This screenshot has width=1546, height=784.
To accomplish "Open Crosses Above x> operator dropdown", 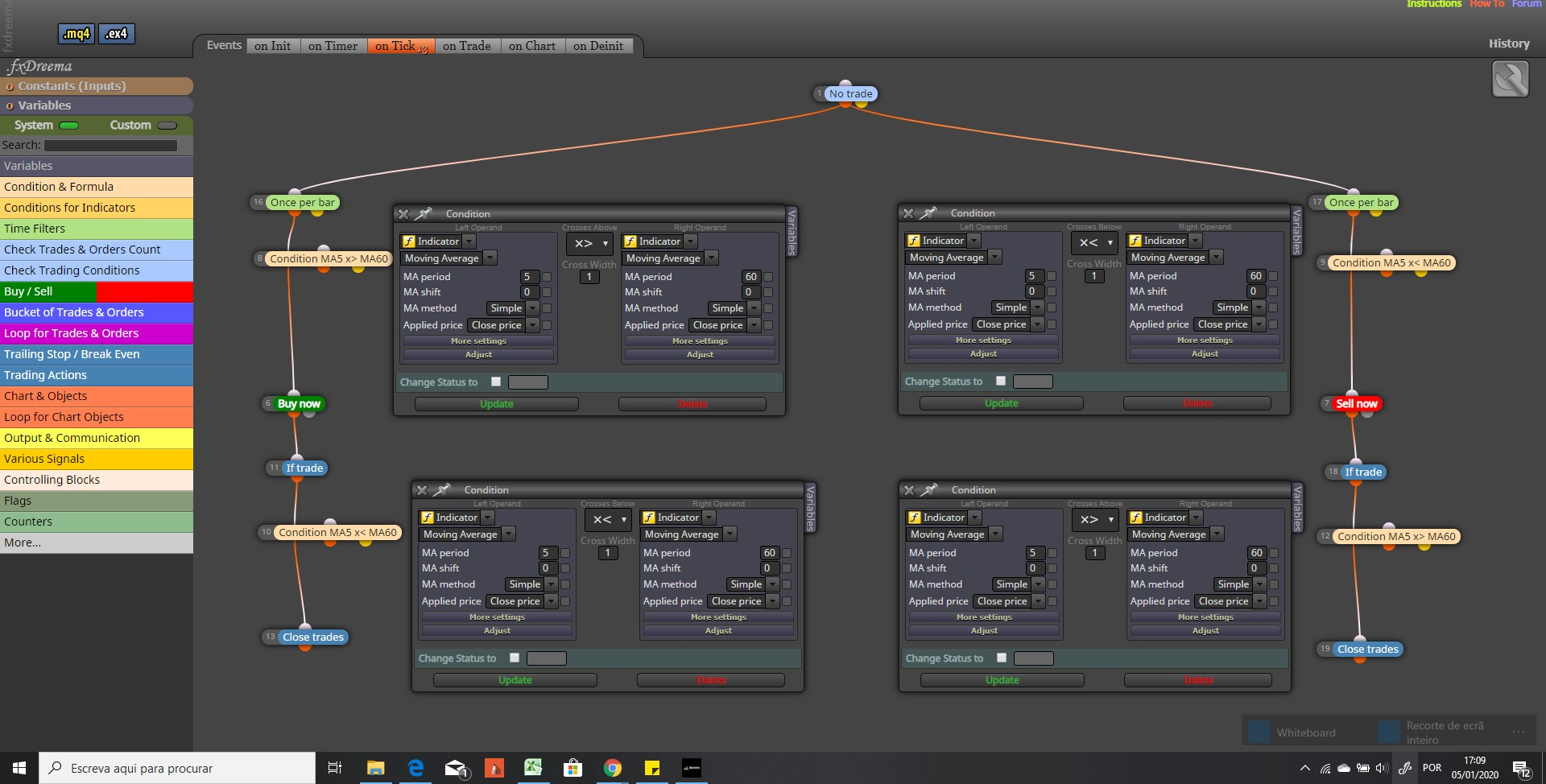I will click(590, 243).
